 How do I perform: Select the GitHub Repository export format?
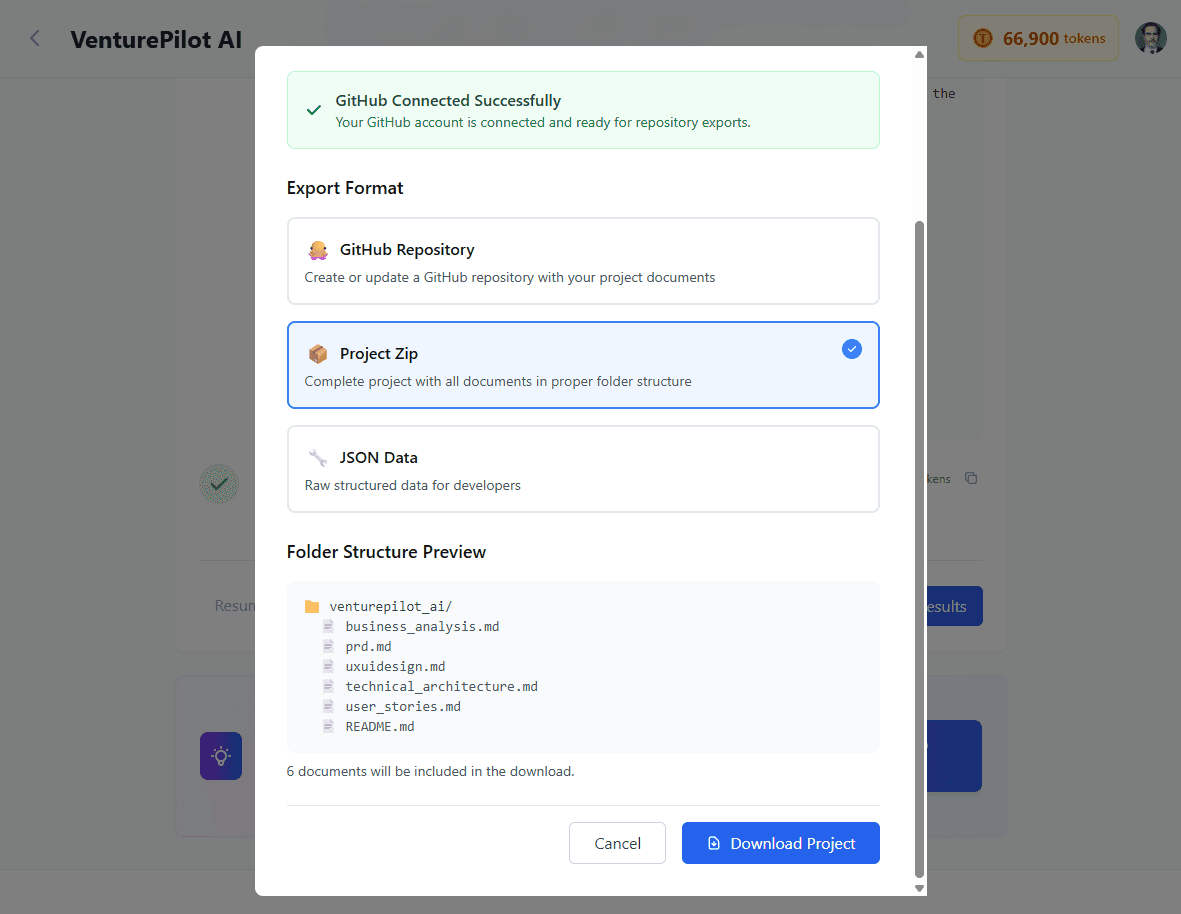tap(583, 261)
